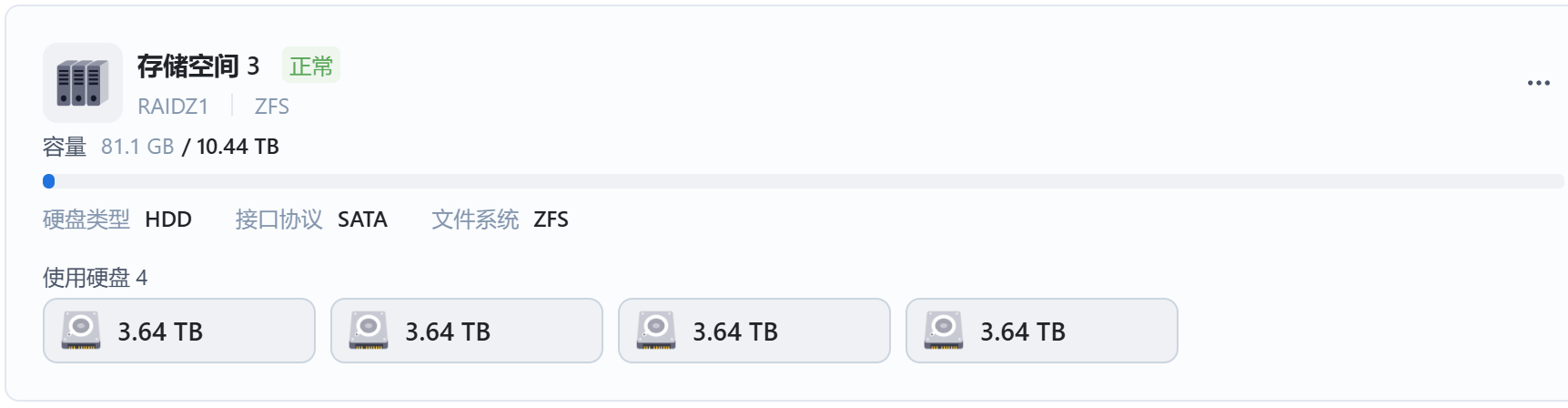Viewport: 1568px width, 408px height.
Task: Click the 10.44 TB total capacity text
Action: [238, 147]
